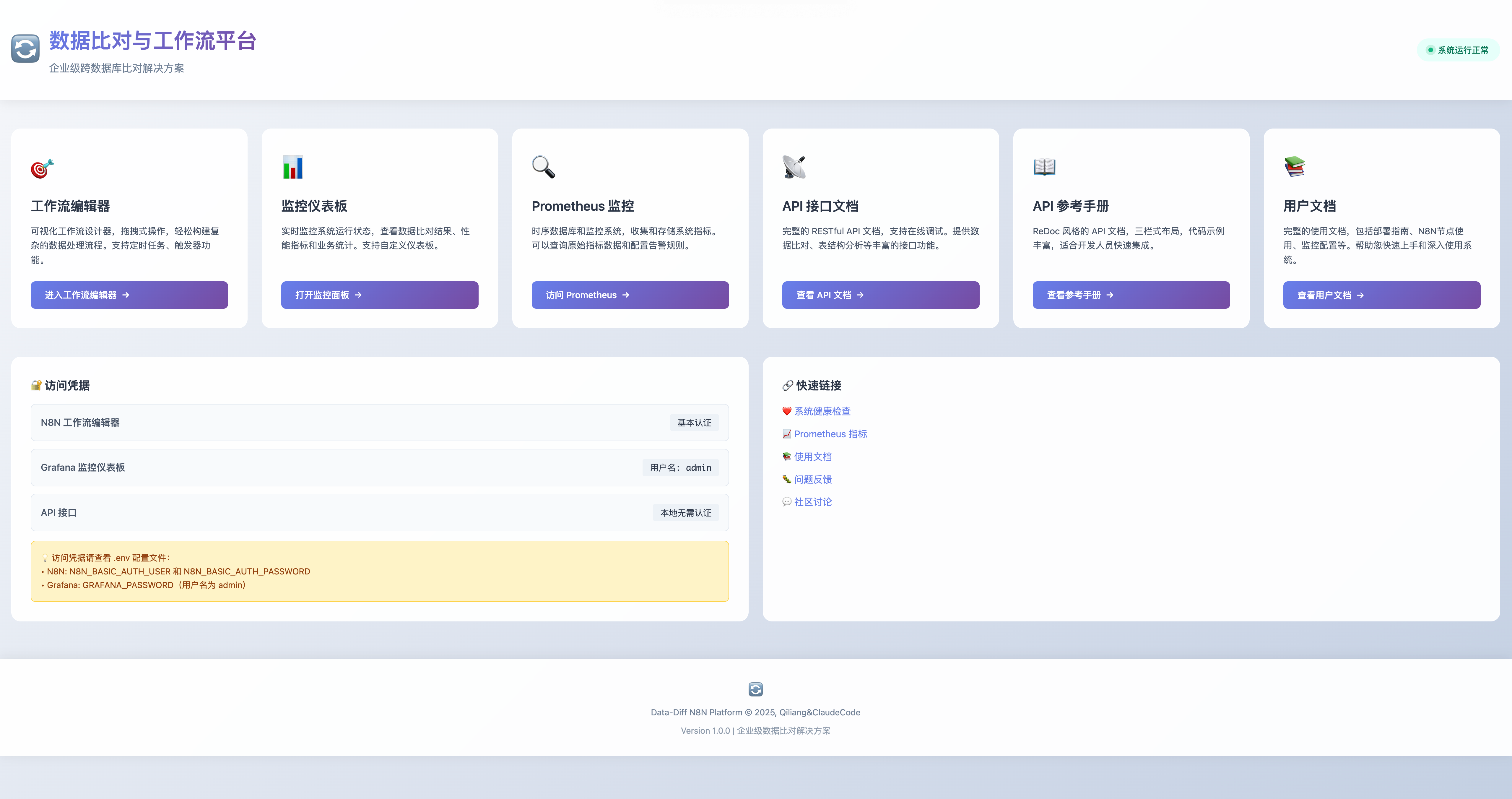The image size is (1512, 799).
Task: Click the lock icon beside 访问凭据 heading
Action: tap(36, 386)
